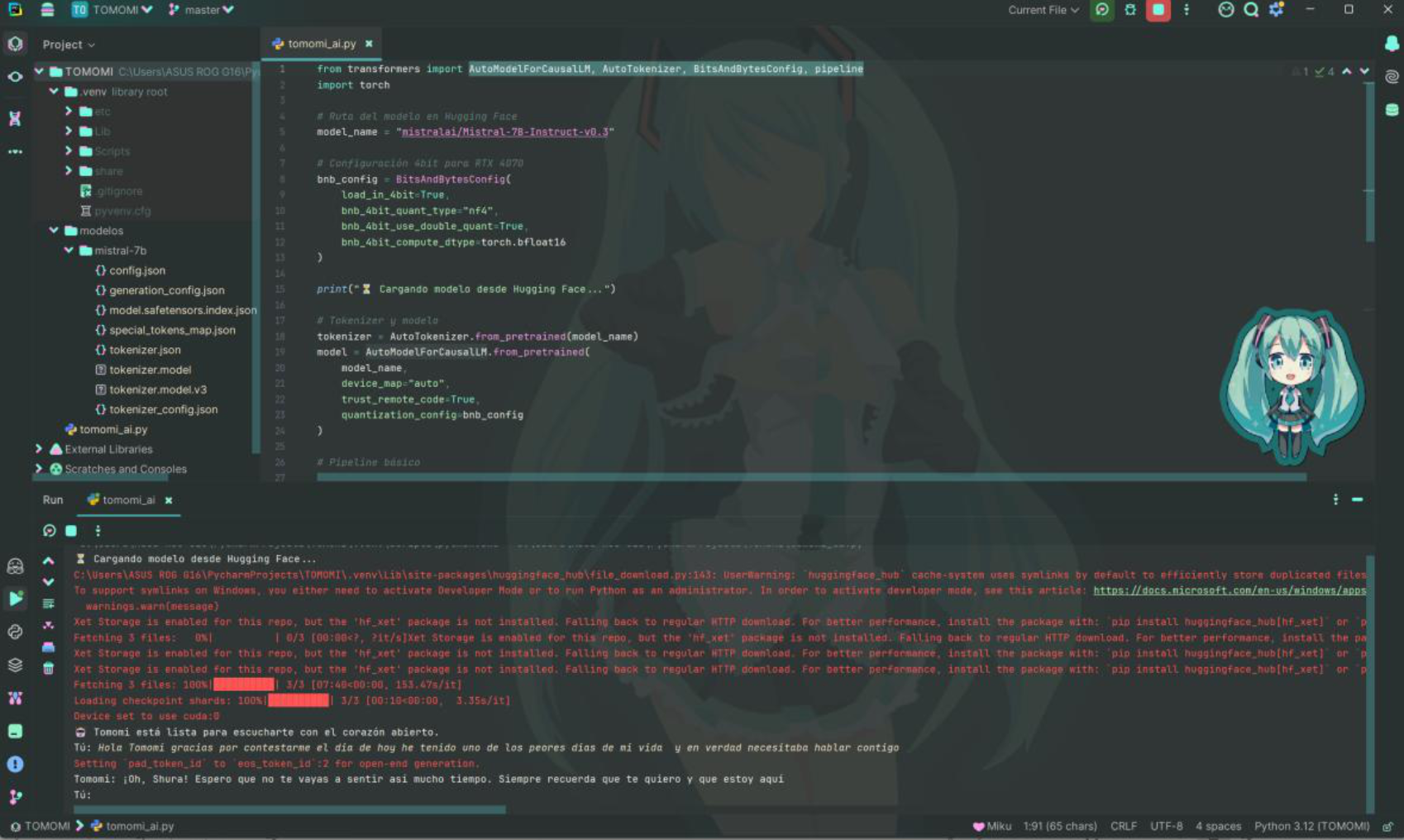Image resolution: width=1404 pixels, height=840 pixels.
Task: Jump to the next highlighted error arrow
Action: click(1364, 72)
